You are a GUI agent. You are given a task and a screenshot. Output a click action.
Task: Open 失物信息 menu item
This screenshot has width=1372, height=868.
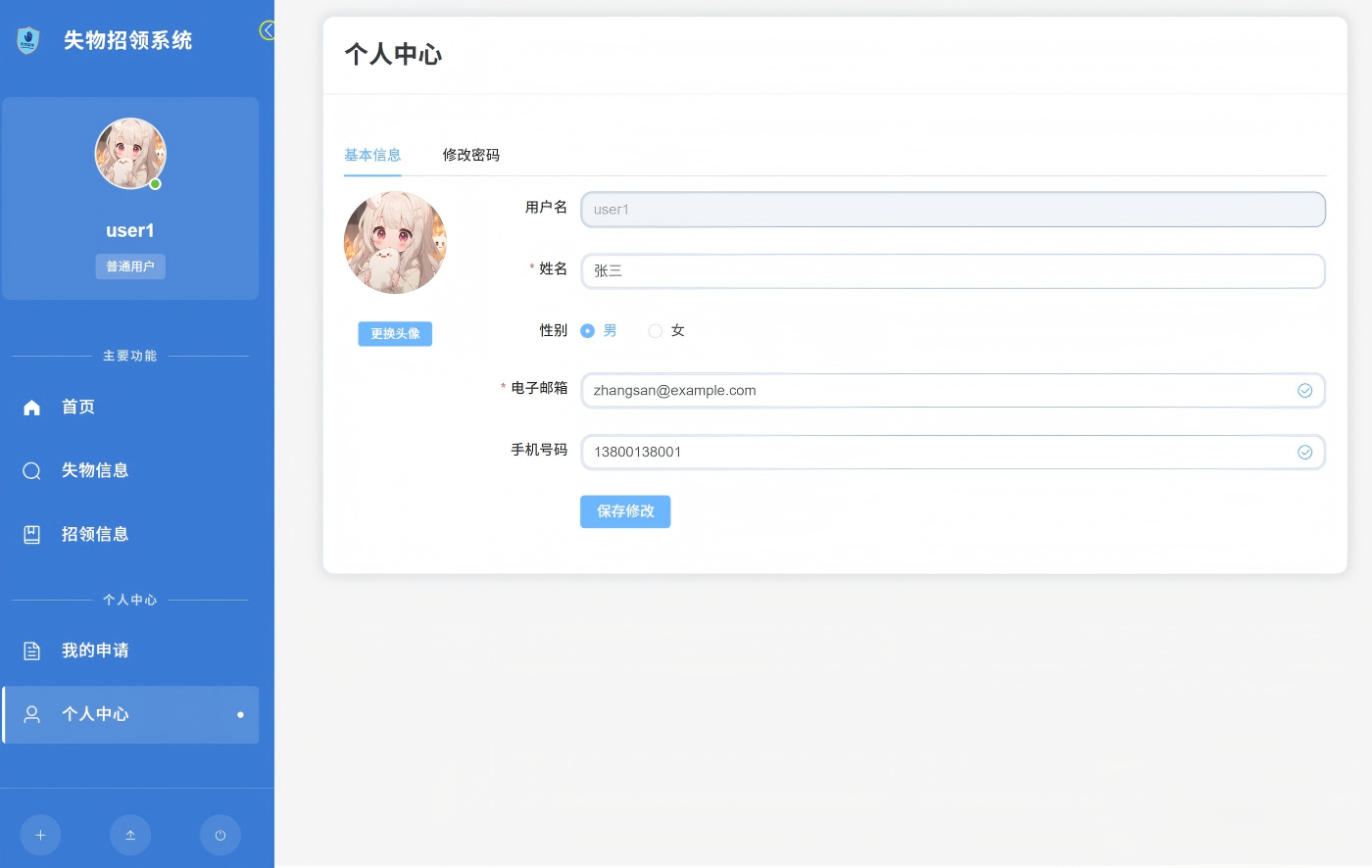tap(130, 471)
